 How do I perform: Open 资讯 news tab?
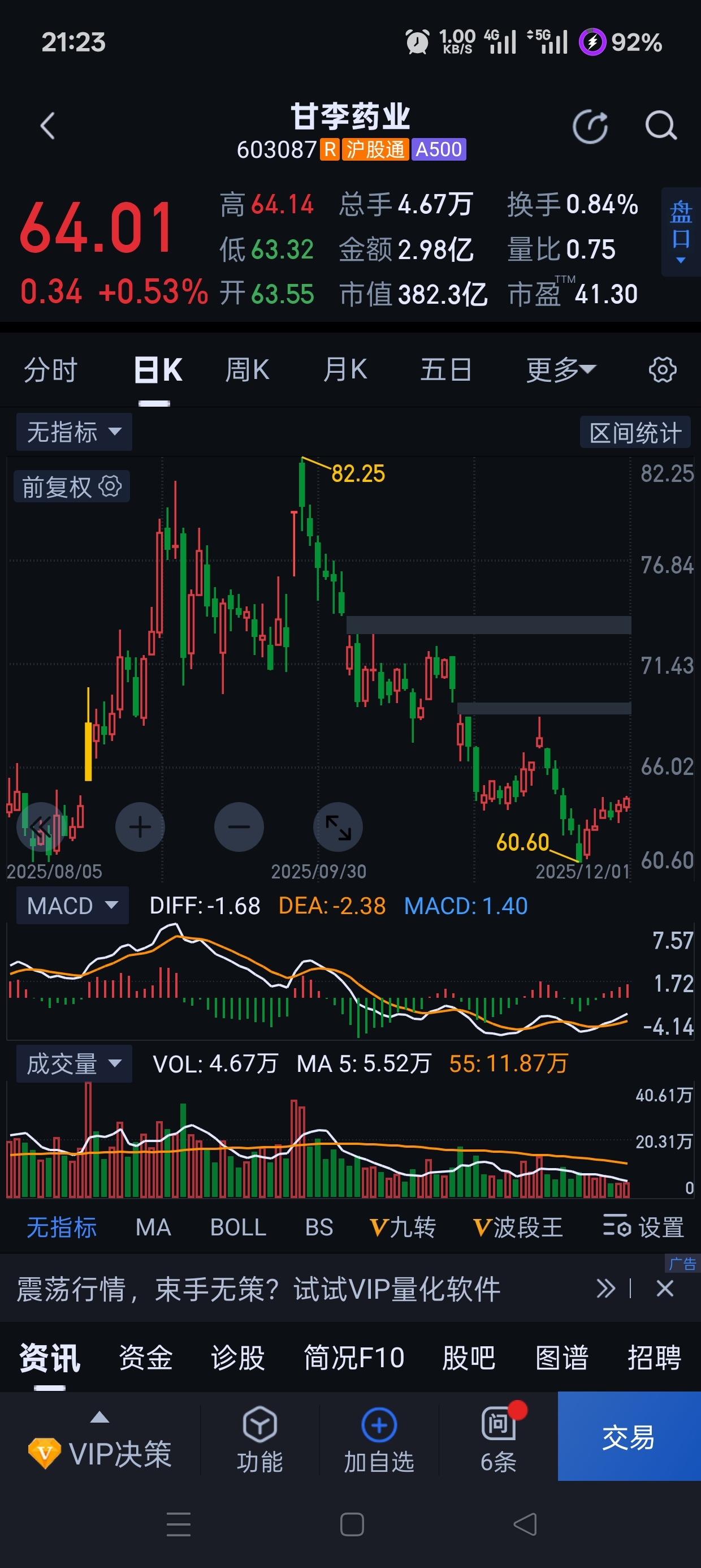tap(49, 1358)
